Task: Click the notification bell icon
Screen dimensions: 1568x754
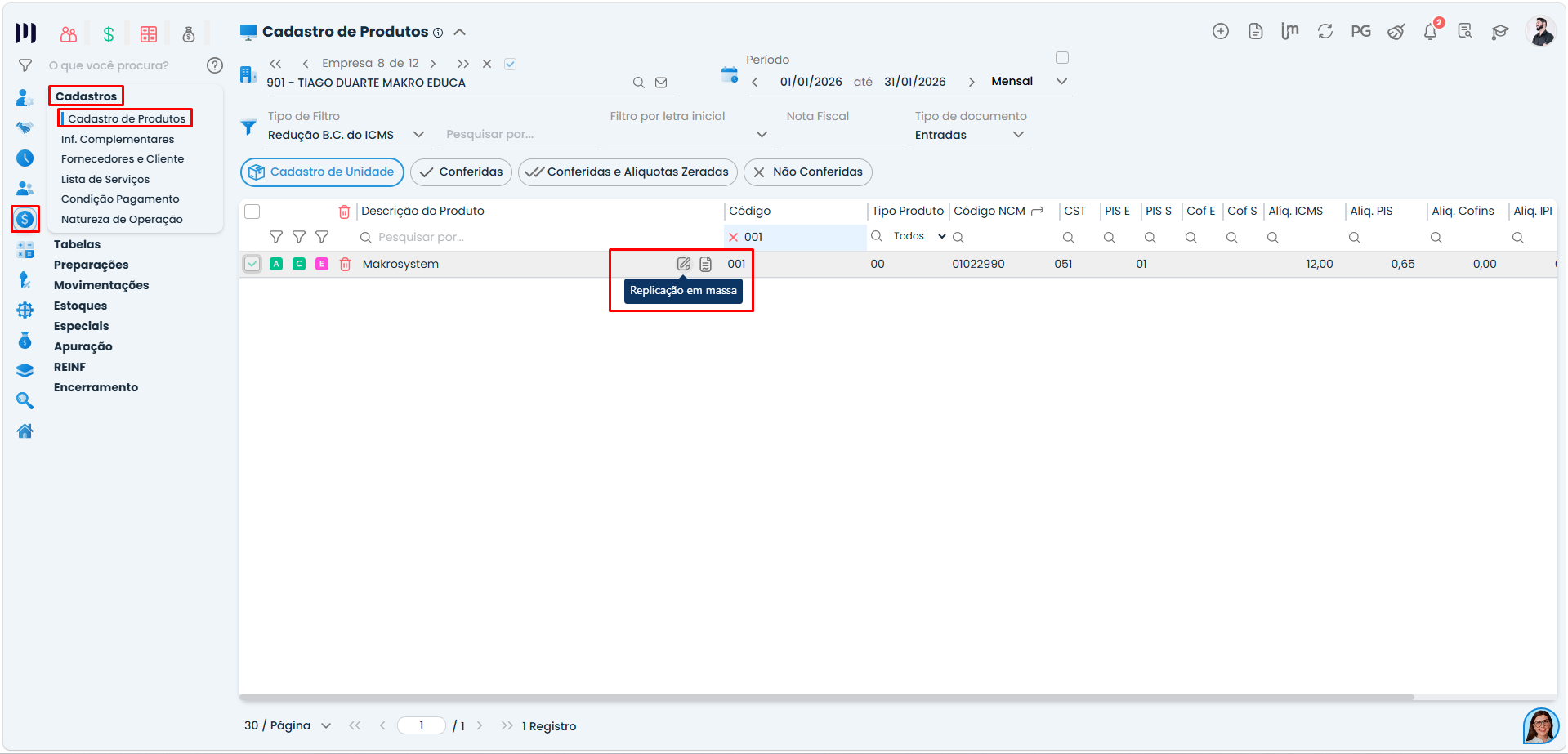Action: coord(1430,32)
